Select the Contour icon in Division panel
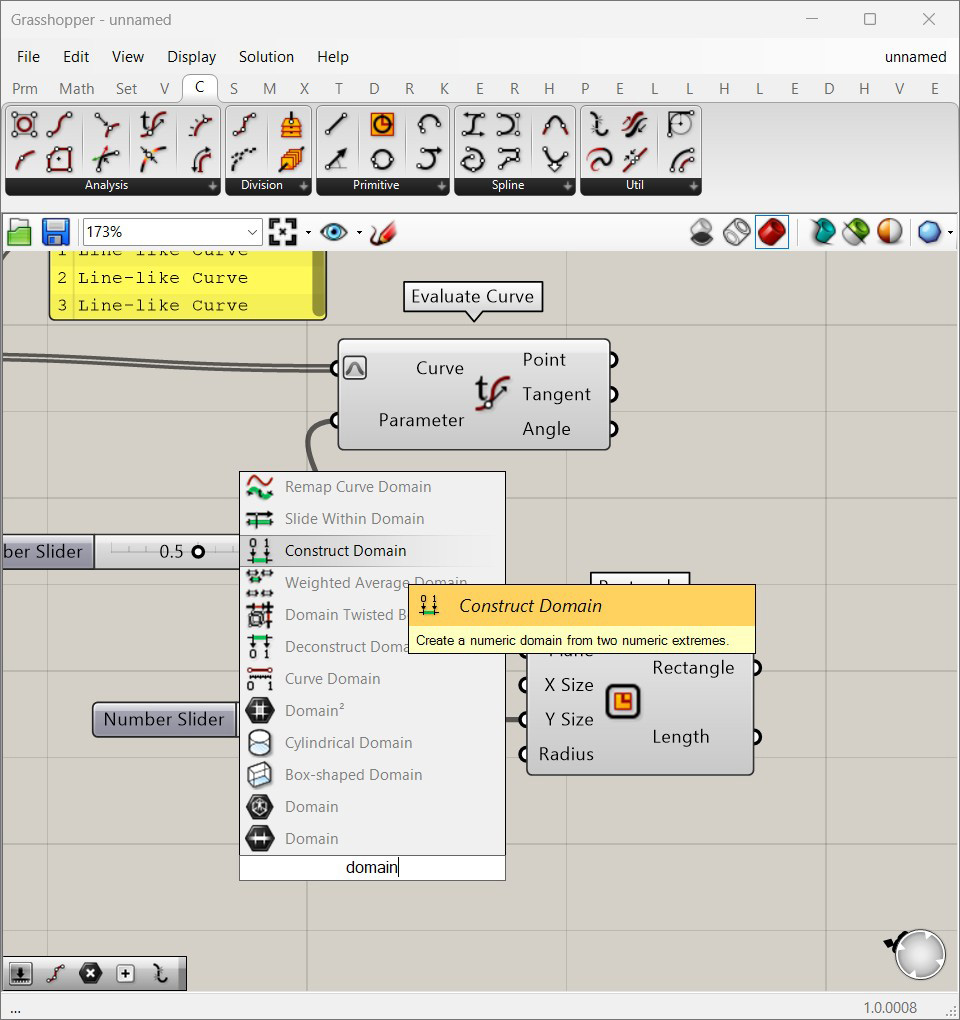The height and width of the screenshot is (1020, 960). pos(291,124)
